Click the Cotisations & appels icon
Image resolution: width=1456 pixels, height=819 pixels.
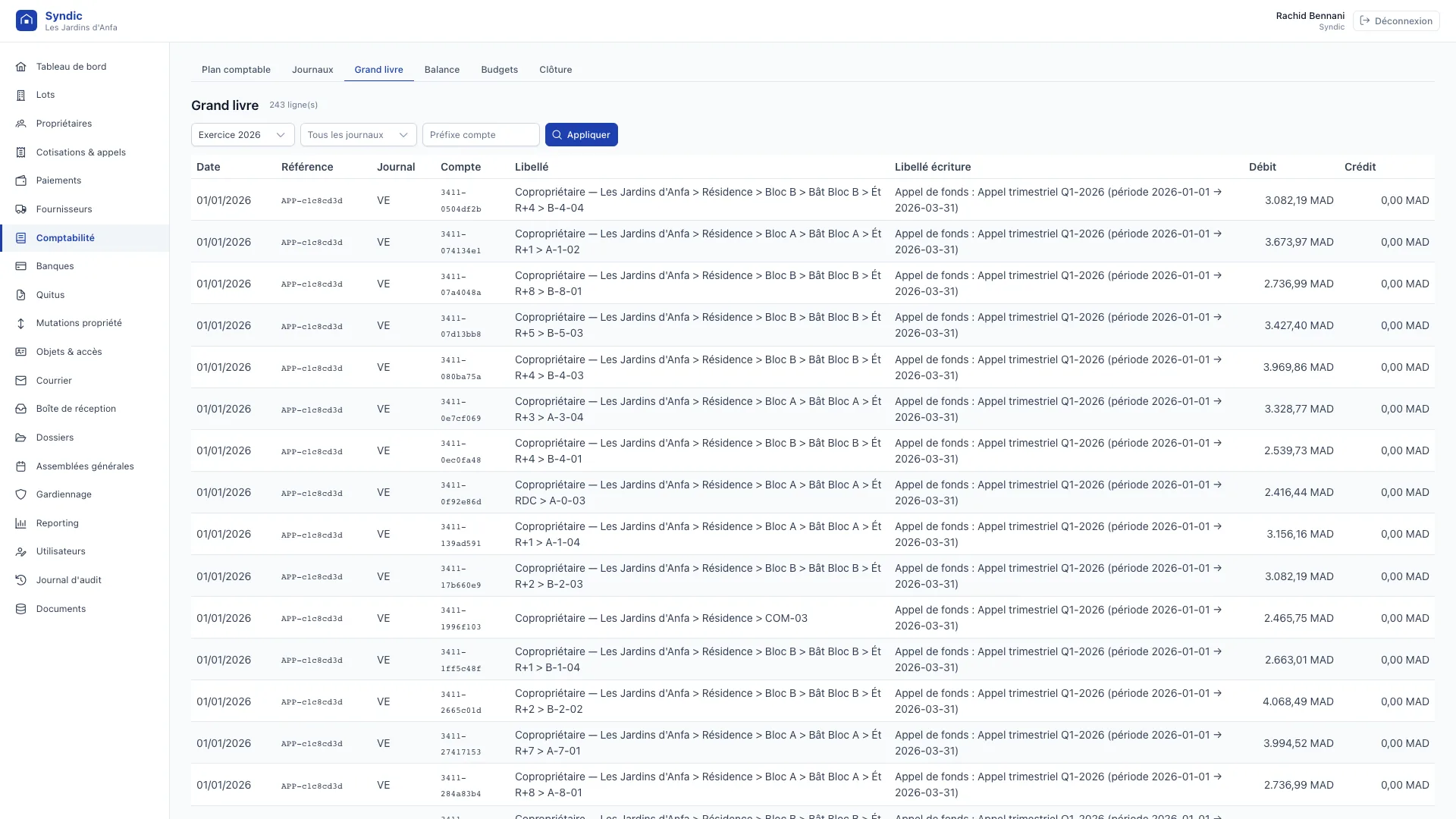[21, 152]
